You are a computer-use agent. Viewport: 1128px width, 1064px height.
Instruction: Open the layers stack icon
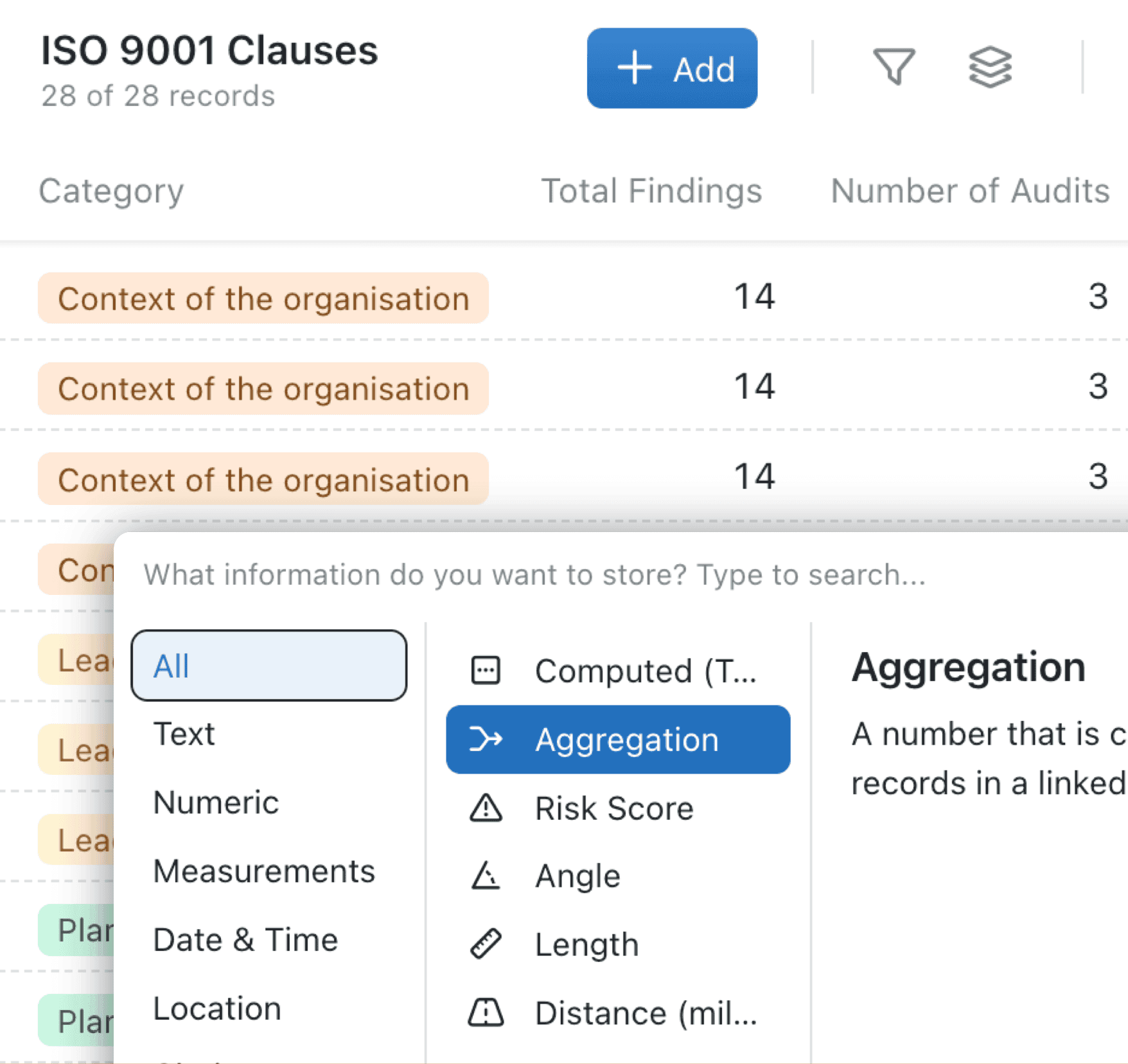[x=990, y=67]
